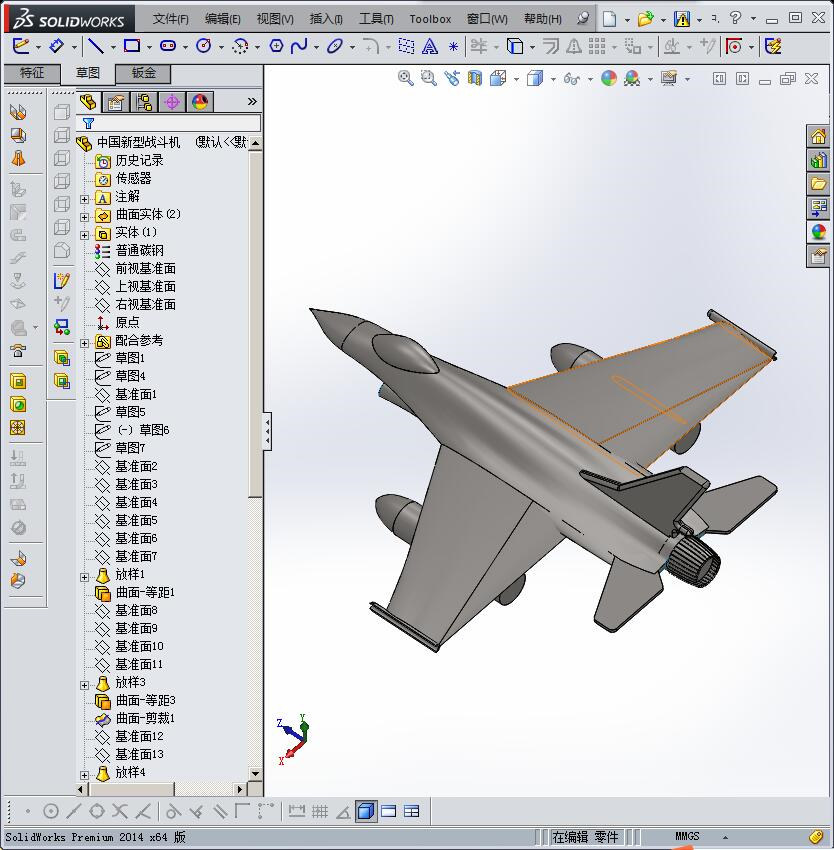Expand the 曲面实体 (2) folder
This screenshot has width=834, height=850.
[x=85, y=217]
